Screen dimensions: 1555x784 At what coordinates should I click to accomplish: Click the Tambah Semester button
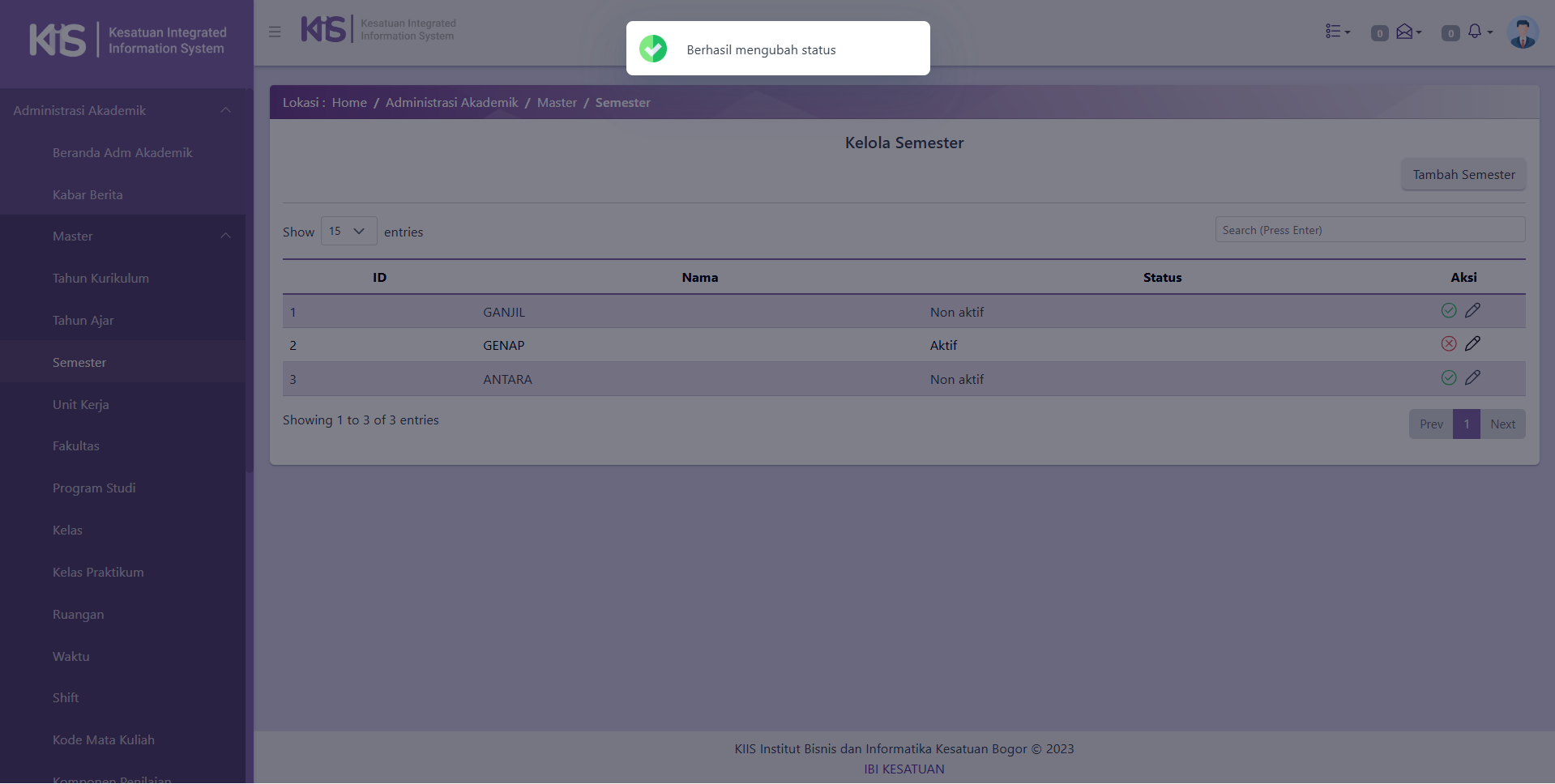pos(1463,175)
